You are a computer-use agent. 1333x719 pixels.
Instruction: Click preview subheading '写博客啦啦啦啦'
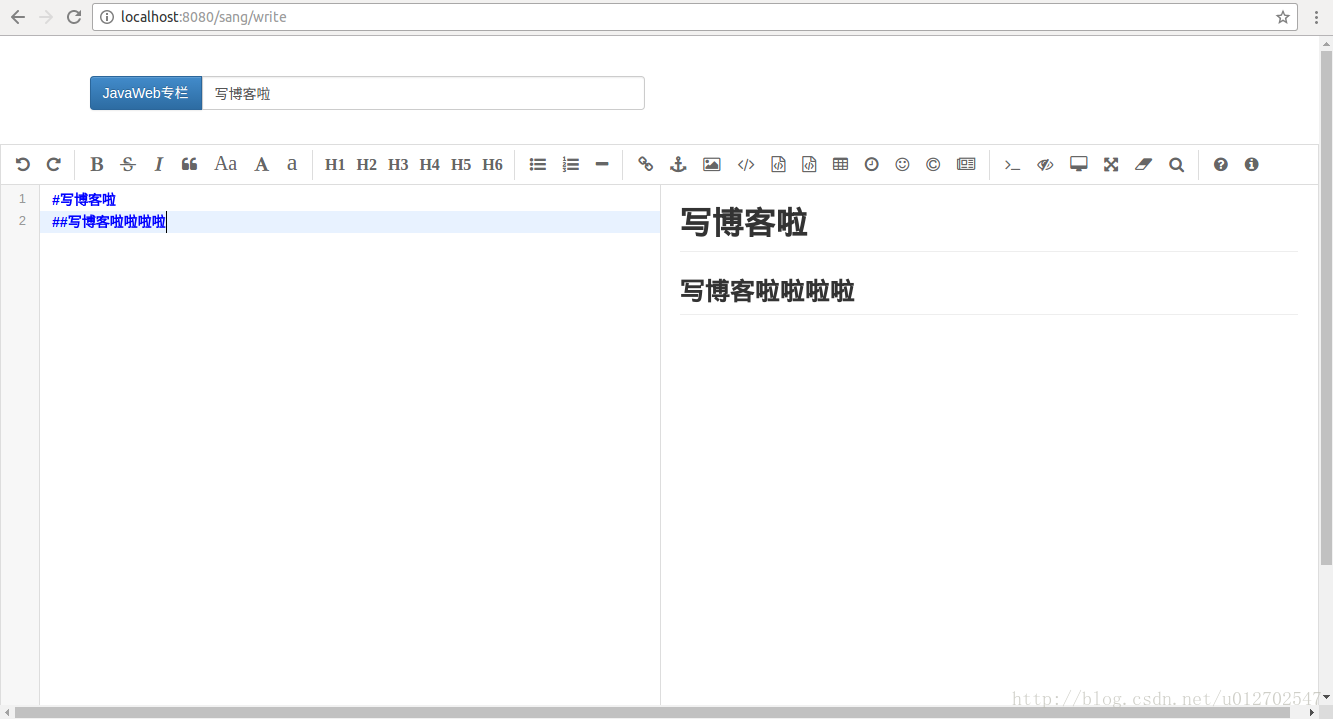(767, 291)
